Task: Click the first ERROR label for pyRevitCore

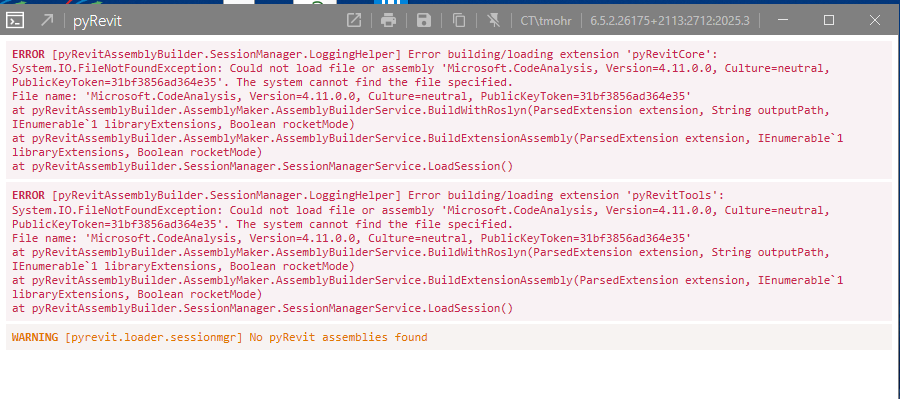Action: tap(29, 55)
